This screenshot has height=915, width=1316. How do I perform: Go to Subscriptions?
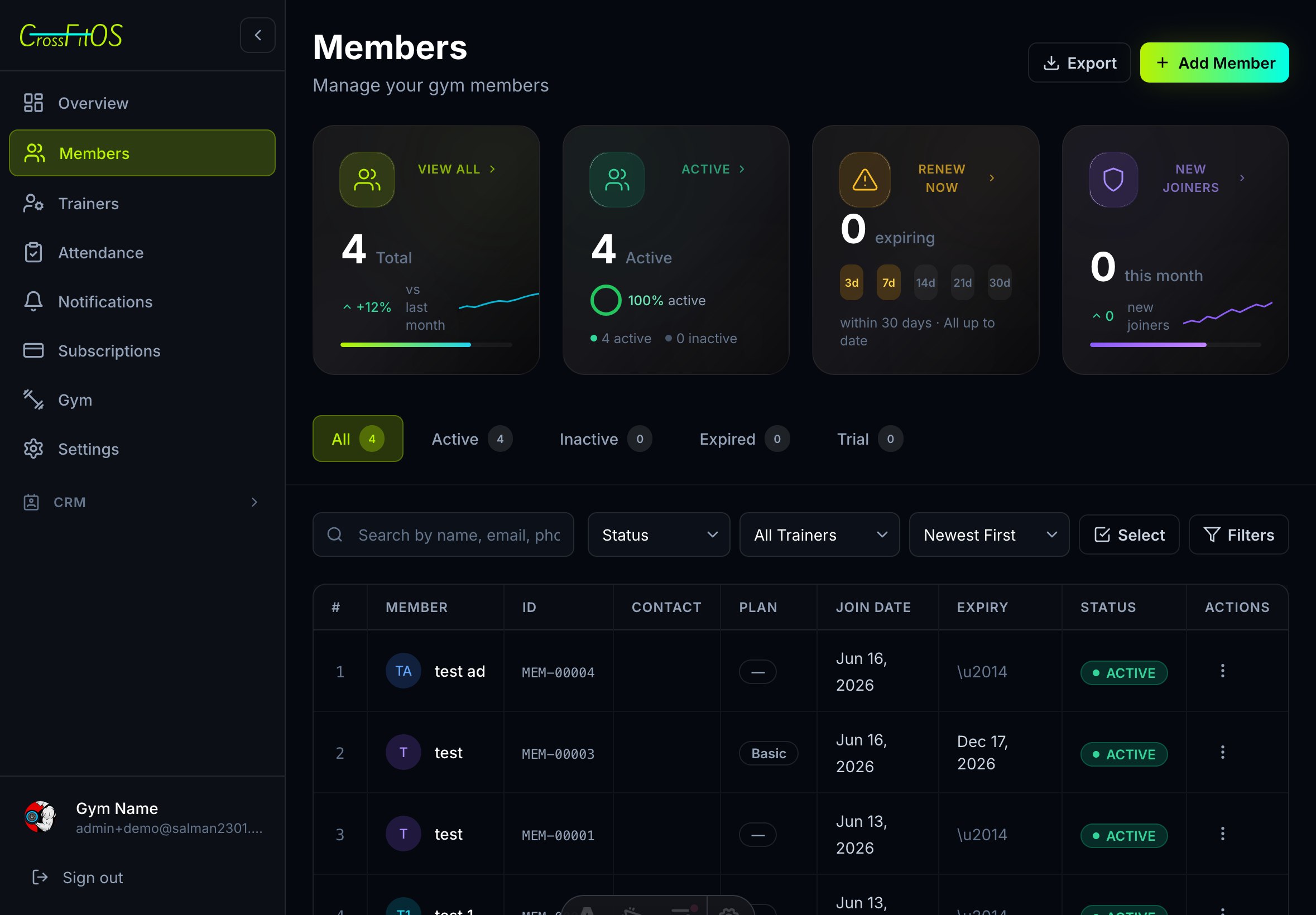coord(142,350)
